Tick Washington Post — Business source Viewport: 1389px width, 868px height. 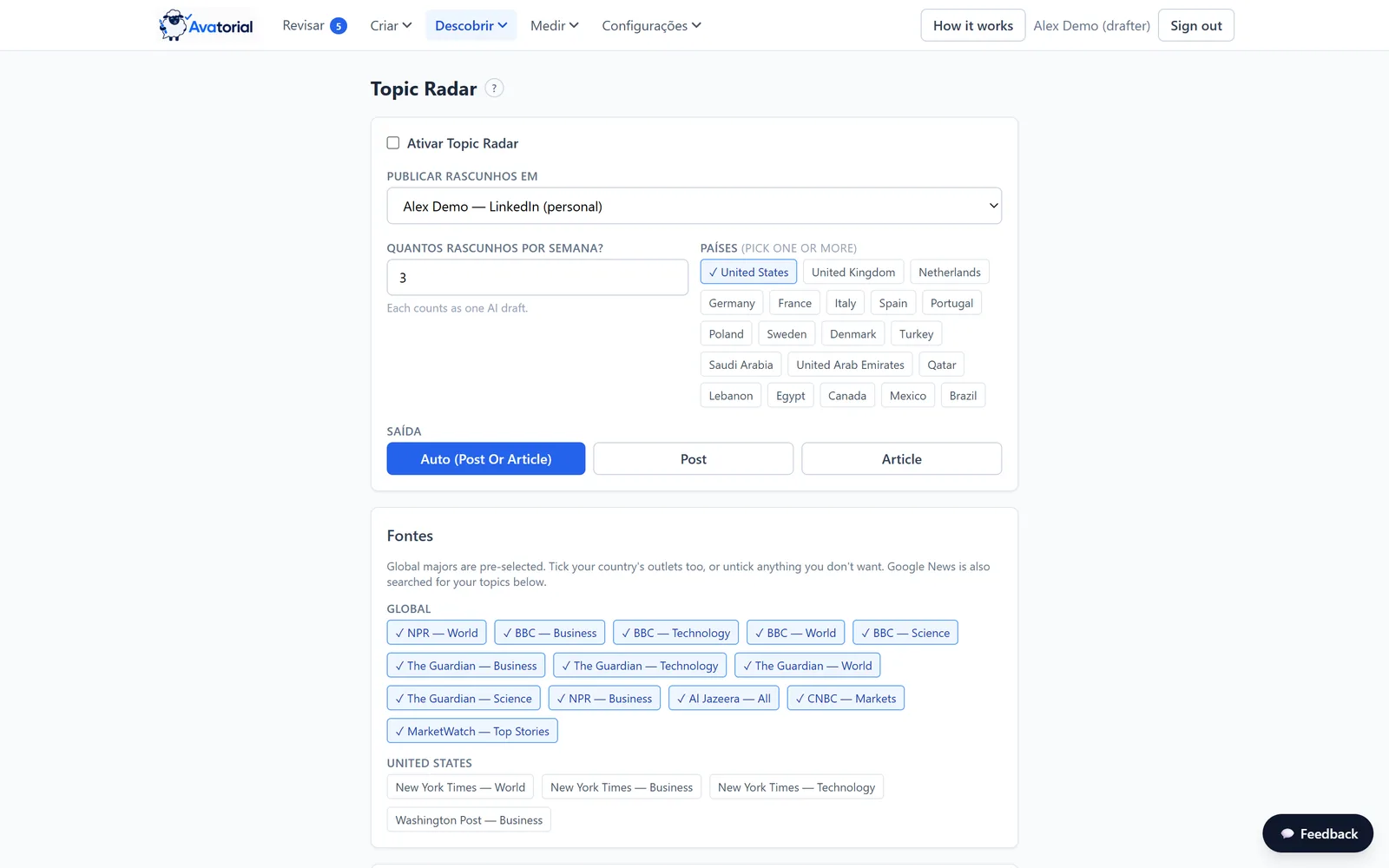pos(469,820)
